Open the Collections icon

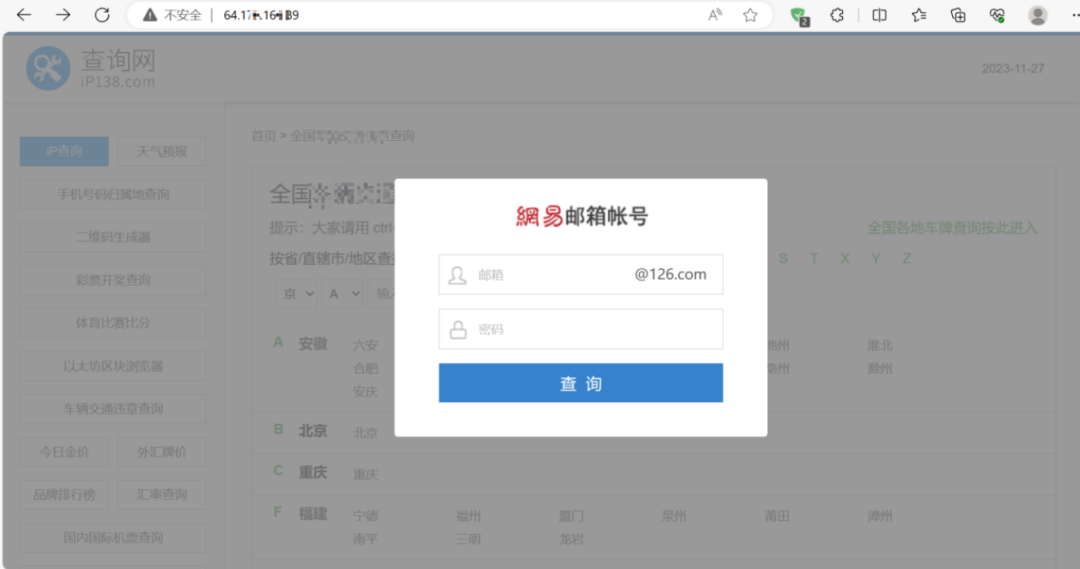click(958, 15)
